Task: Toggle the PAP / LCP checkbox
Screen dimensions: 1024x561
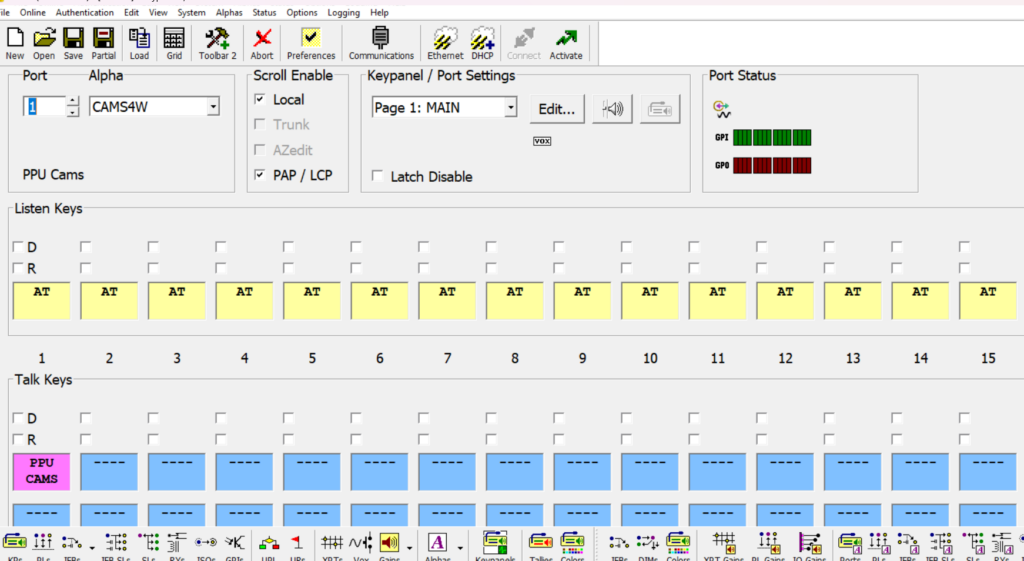Action: 260,175
